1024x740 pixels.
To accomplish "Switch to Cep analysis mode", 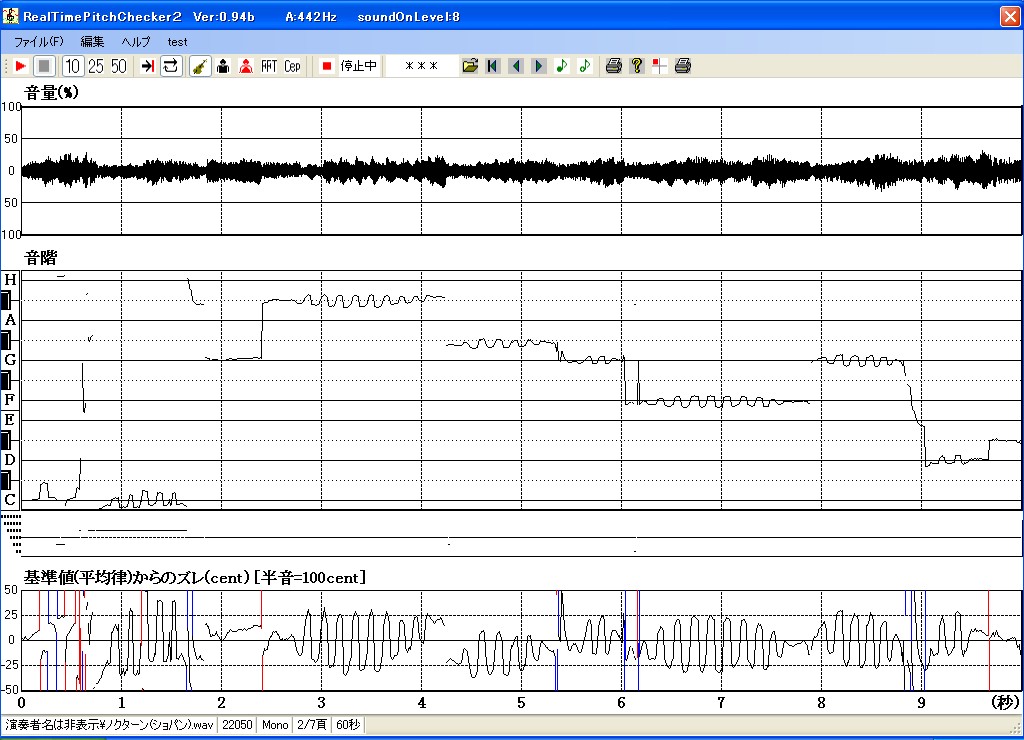I will click(293, 66).
